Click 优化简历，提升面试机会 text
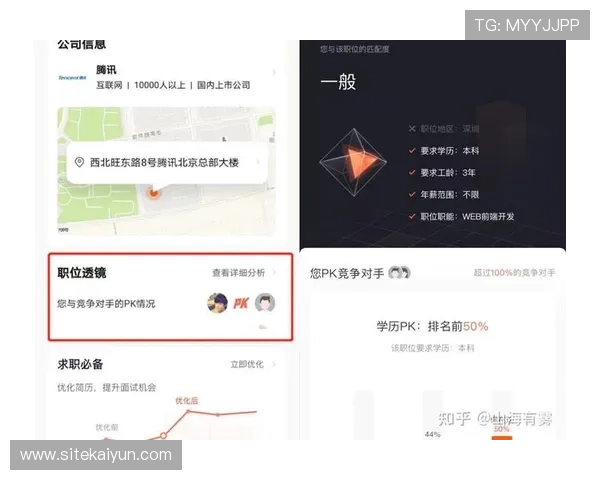This screenshot has width=600, height=480. coord(106,387)
